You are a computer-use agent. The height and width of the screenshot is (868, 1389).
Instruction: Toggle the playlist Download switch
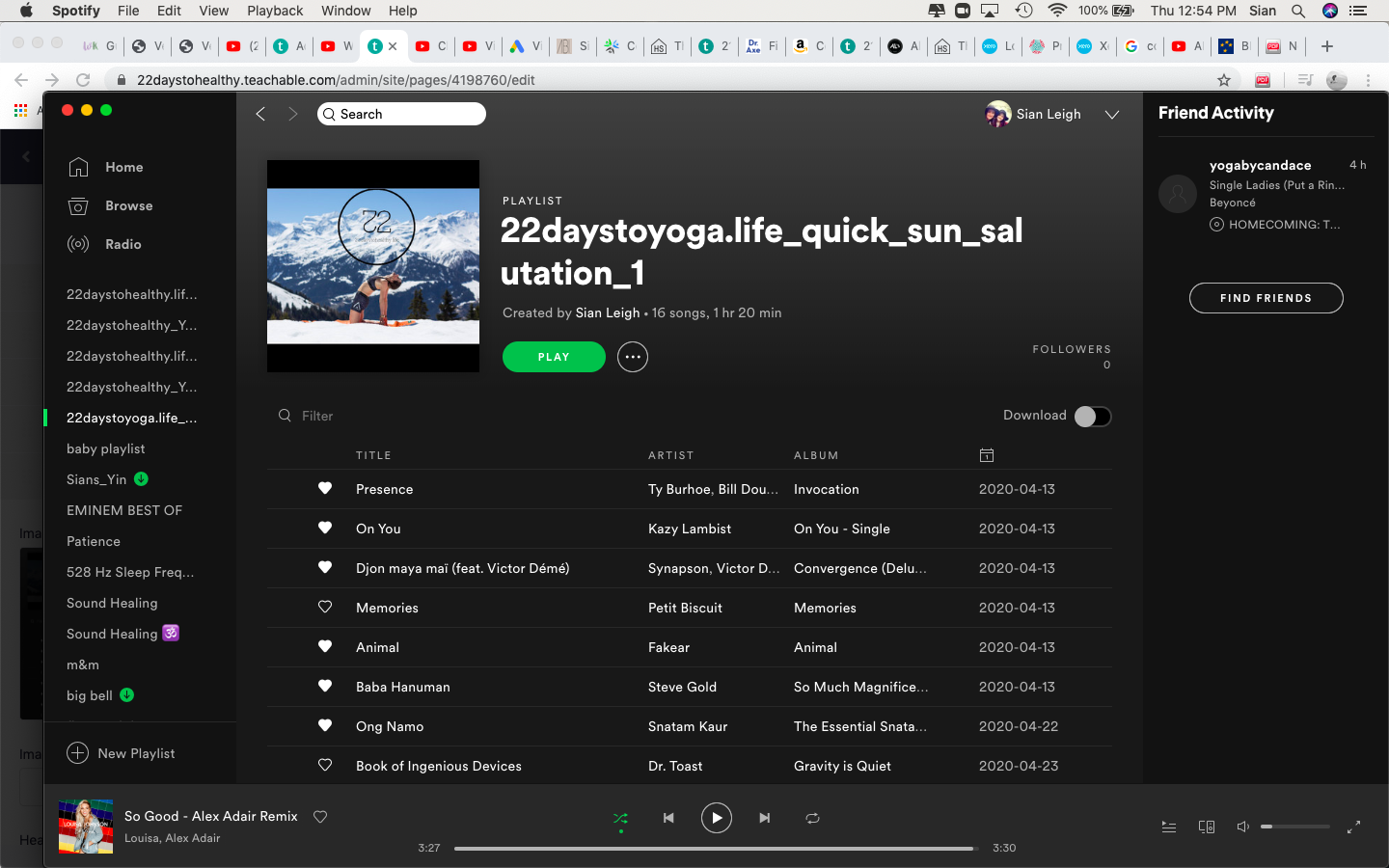1093,416
